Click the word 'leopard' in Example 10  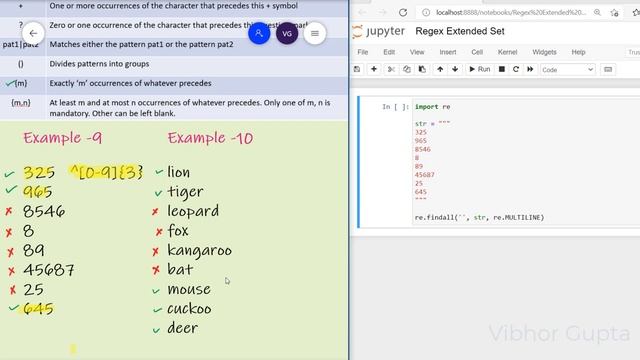[x=193, y=211]
